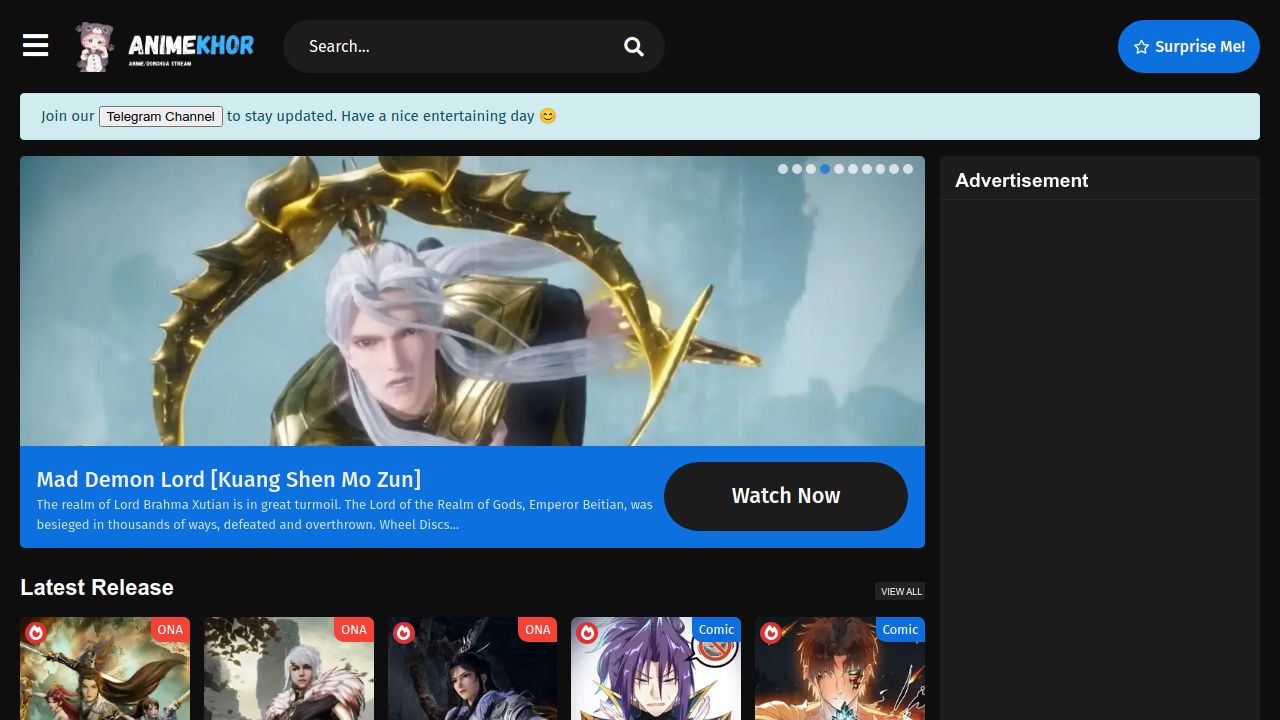The height and width of the screenshot is (720, 1280).
Task: Click flame icon on dark-haired swordsman card
Action: [404, 633]
